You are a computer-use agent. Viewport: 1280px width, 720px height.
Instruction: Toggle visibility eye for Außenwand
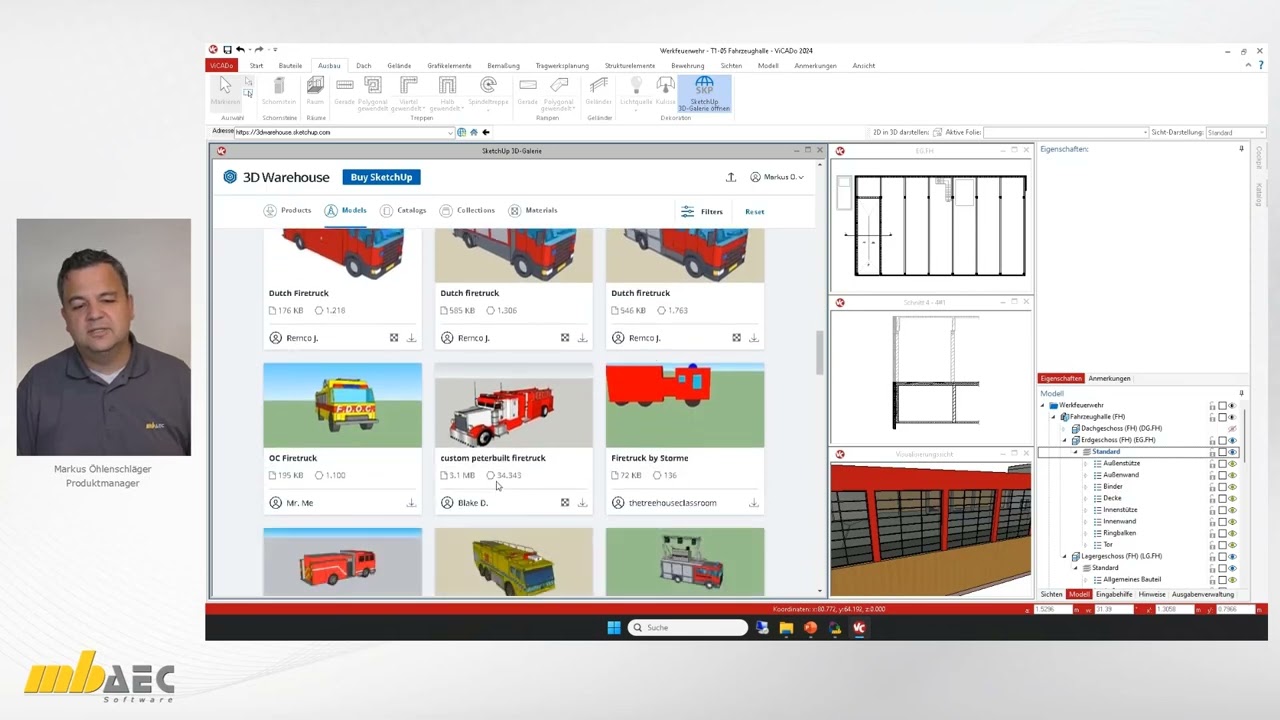tap(1233, 475)
